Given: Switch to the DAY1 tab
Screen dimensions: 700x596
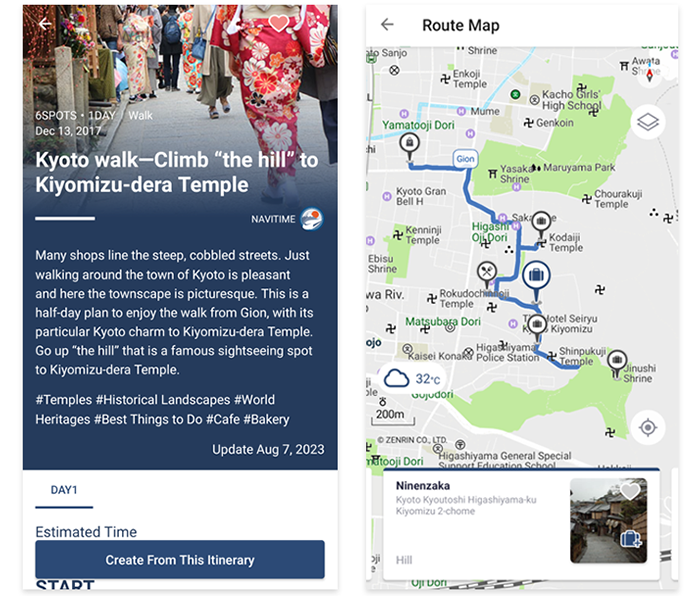Looking at the screenshot, I should pyautogui.click(x=64, y=490).
